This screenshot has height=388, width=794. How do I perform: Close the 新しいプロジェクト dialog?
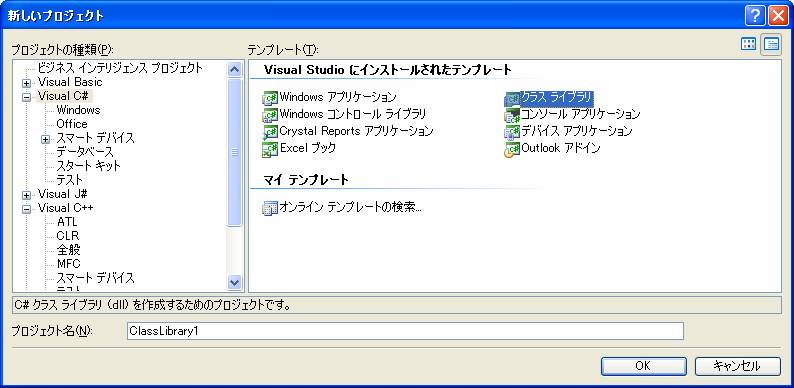pyautogui.click(x=778, y=16)
